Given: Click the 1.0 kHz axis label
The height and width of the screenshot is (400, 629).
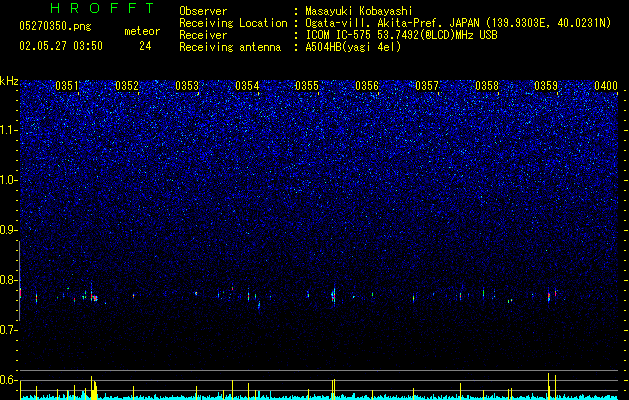Looking at the screenshot, I should click(9, 180).
